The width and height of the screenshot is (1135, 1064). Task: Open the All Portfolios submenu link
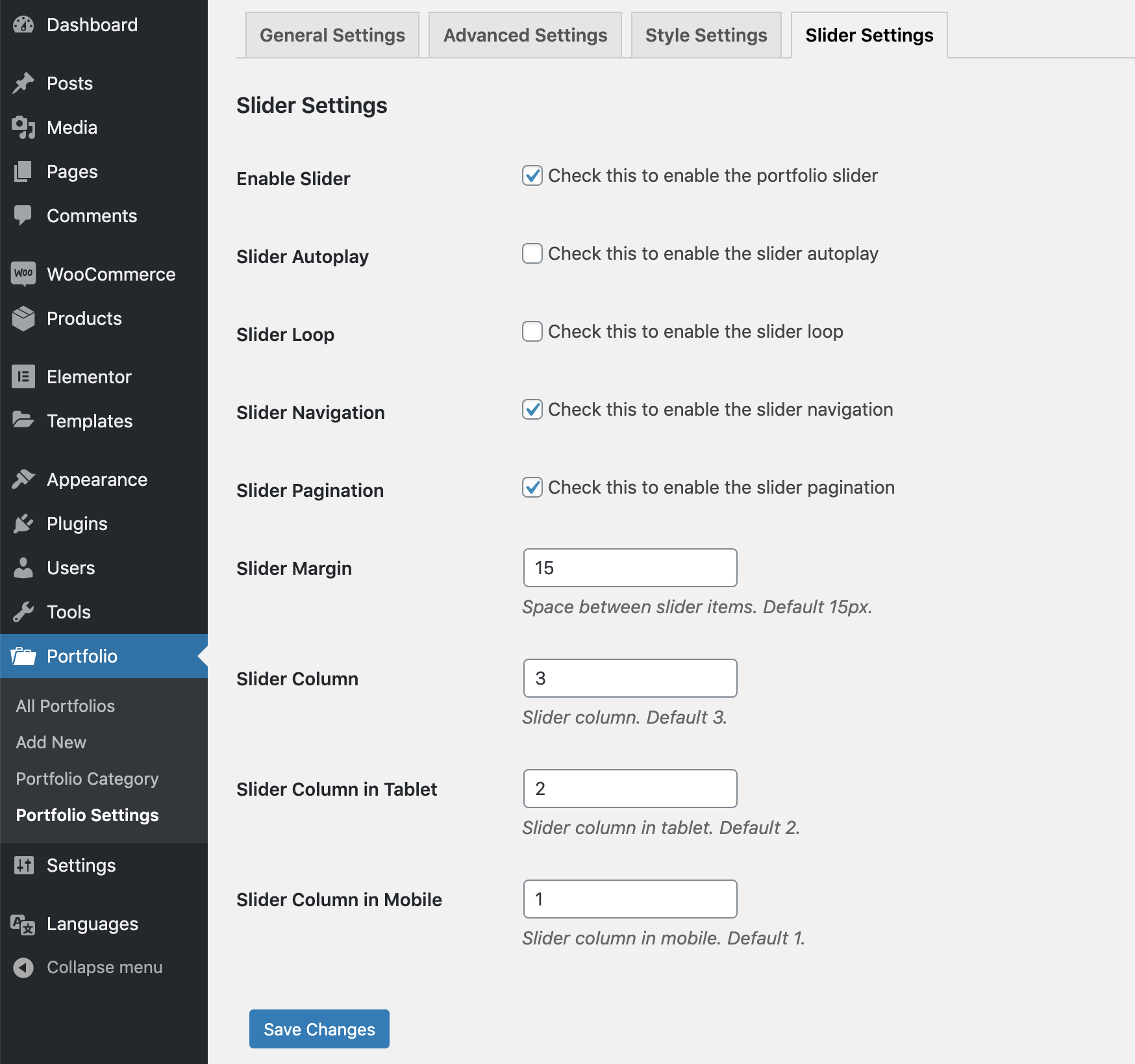[x=66, y=706]
